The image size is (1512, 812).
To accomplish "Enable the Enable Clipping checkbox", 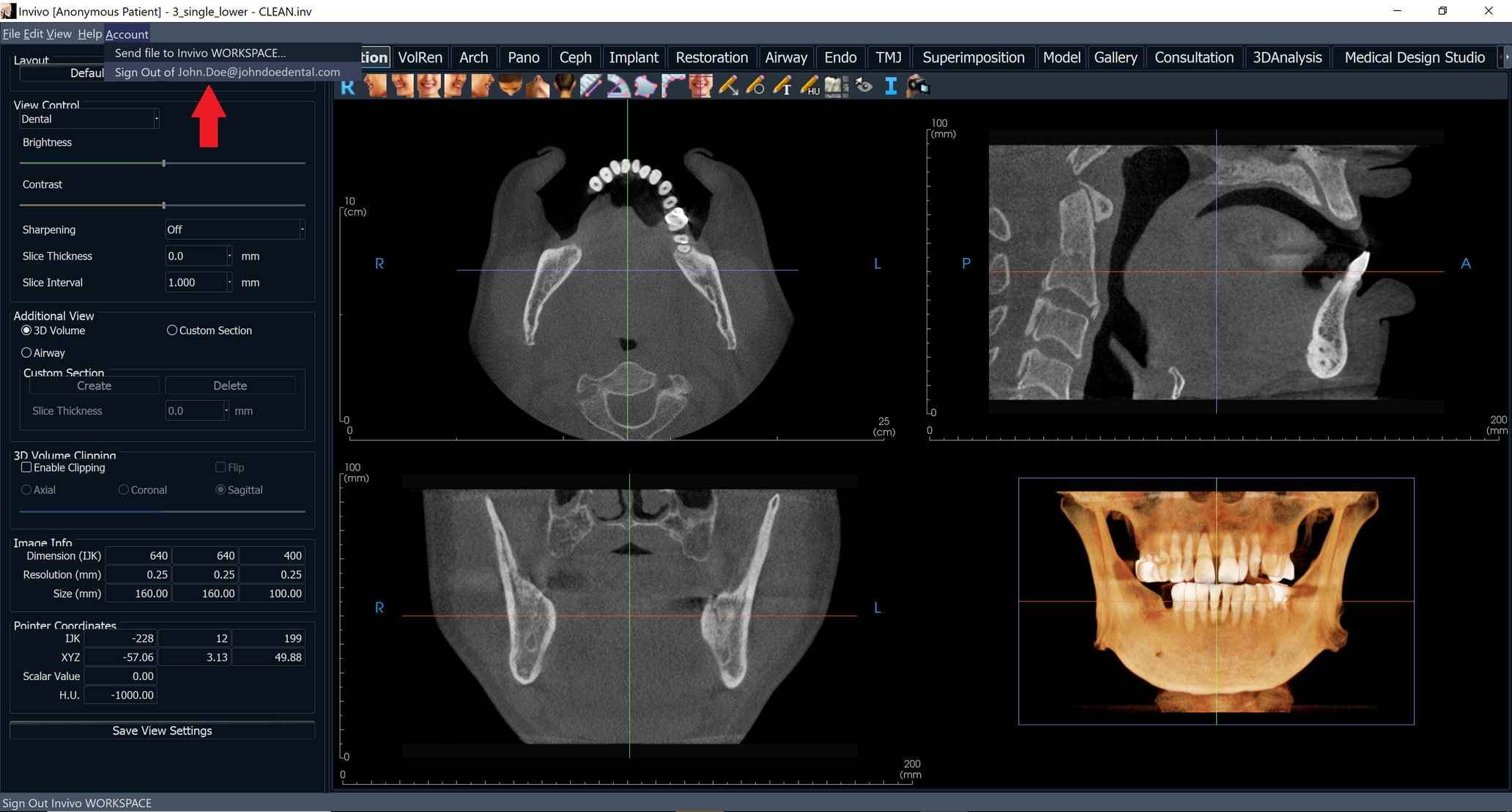I will point(27,468).
